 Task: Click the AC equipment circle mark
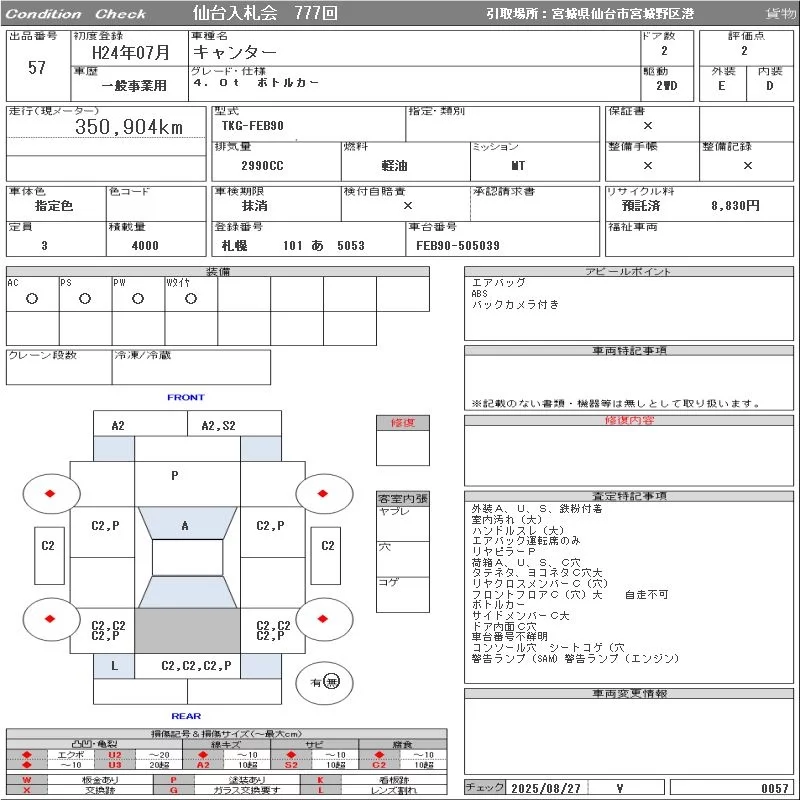pyautogui.click(x=32, y=299)
